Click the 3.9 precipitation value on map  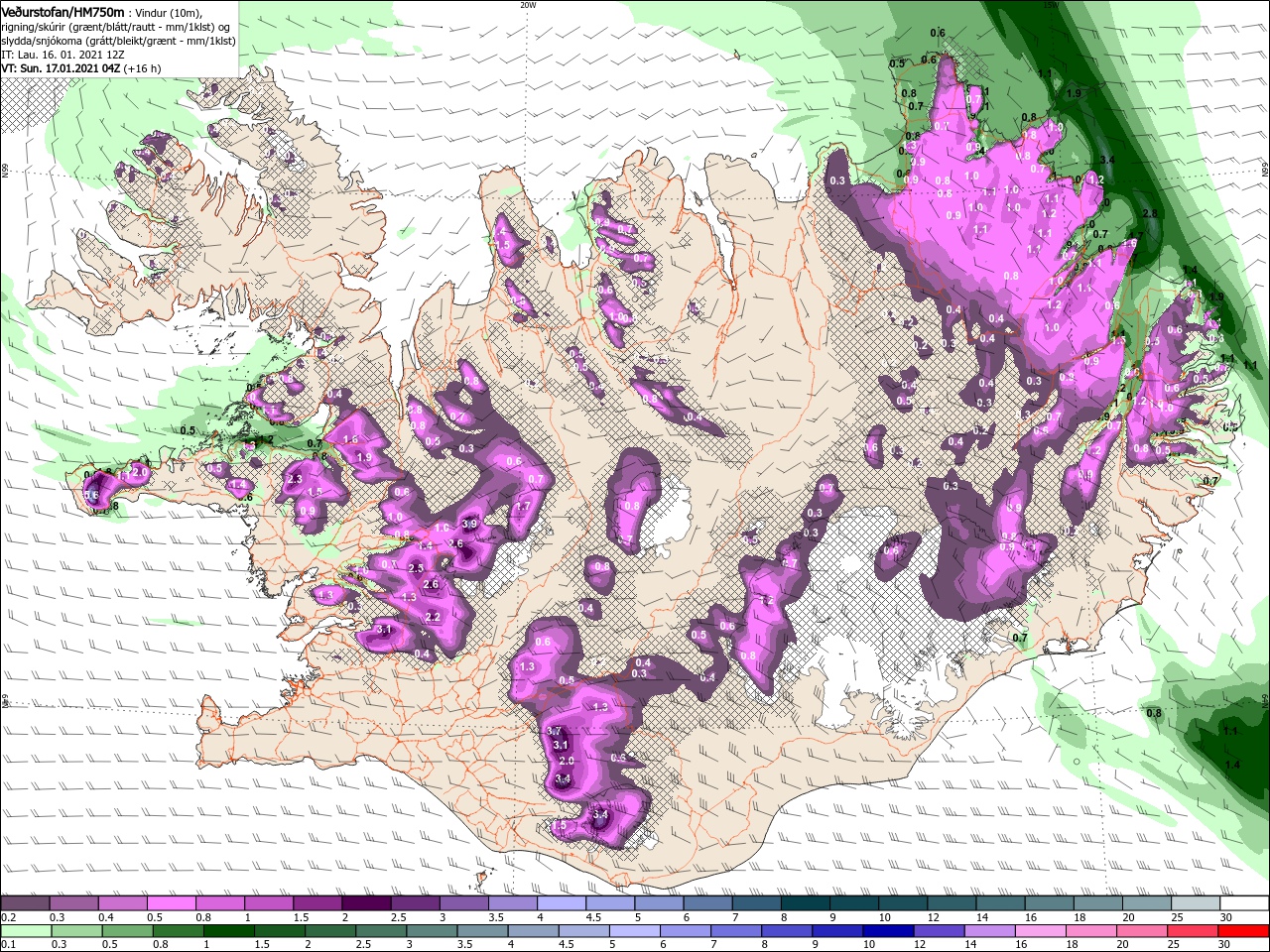(470, 524)
